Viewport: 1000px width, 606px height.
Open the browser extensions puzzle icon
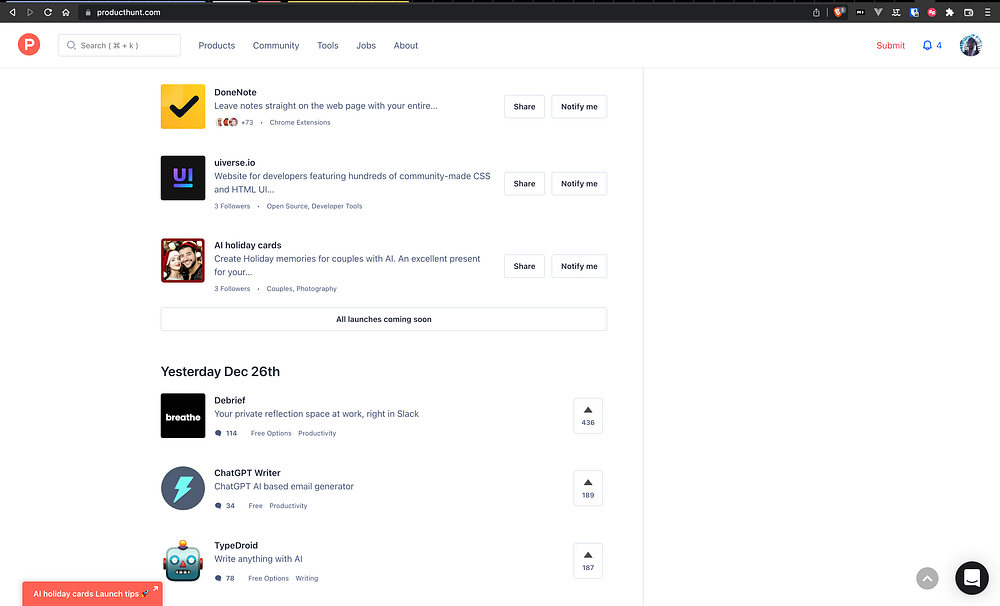[x=950, y=12]
